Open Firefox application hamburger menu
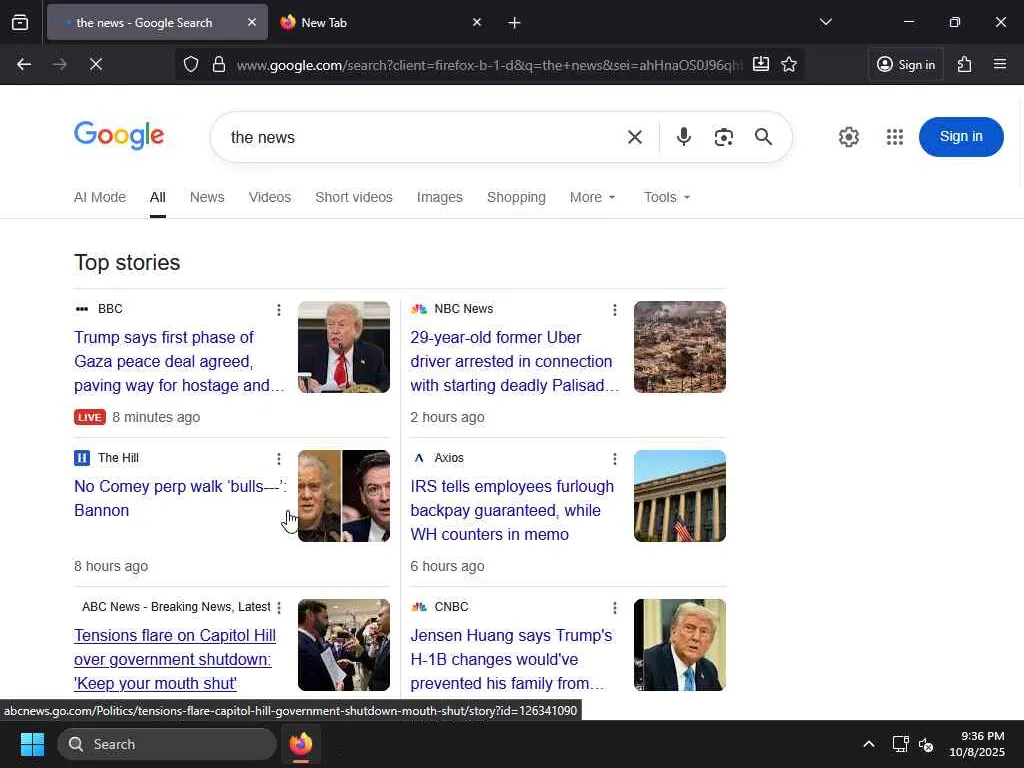 click(1000, 64)
